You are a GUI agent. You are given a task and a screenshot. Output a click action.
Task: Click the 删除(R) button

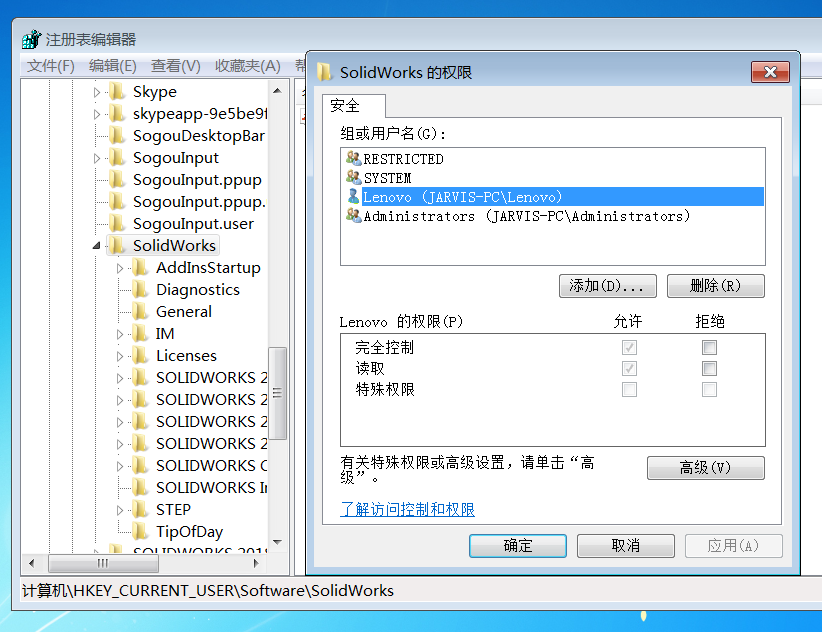(x=716, y=286)
